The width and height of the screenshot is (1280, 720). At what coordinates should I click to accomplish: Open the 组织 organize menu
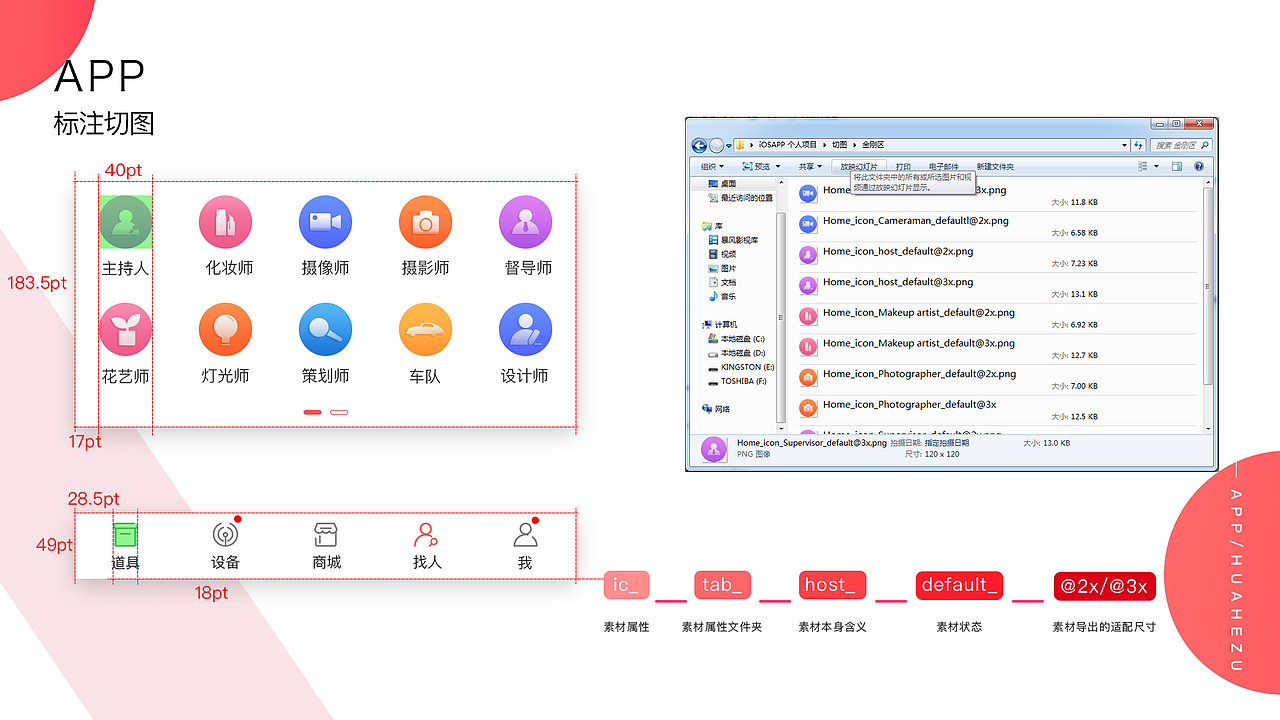click(712, 167)
